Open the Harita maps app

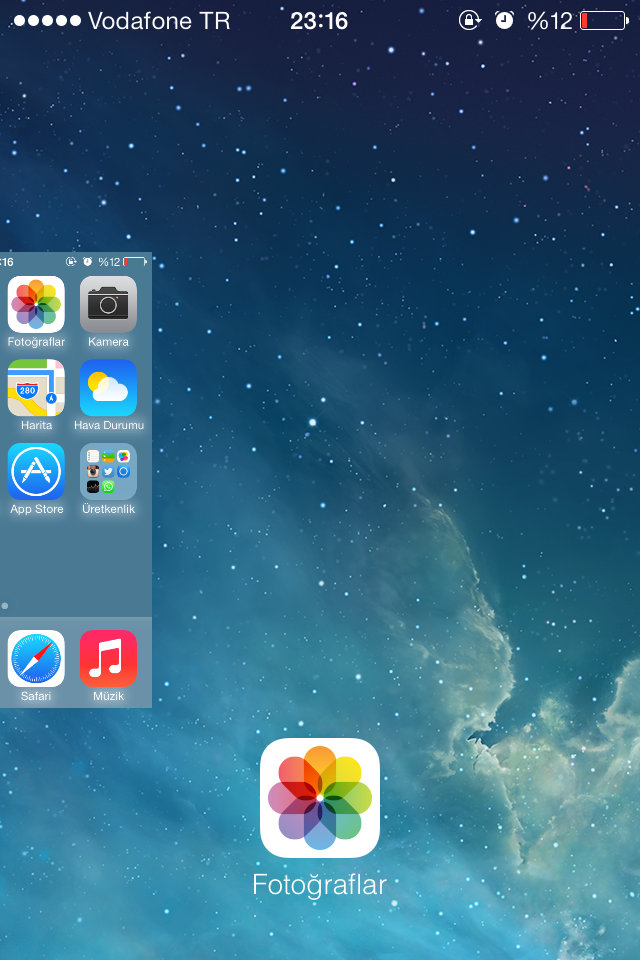coord(36,388)
